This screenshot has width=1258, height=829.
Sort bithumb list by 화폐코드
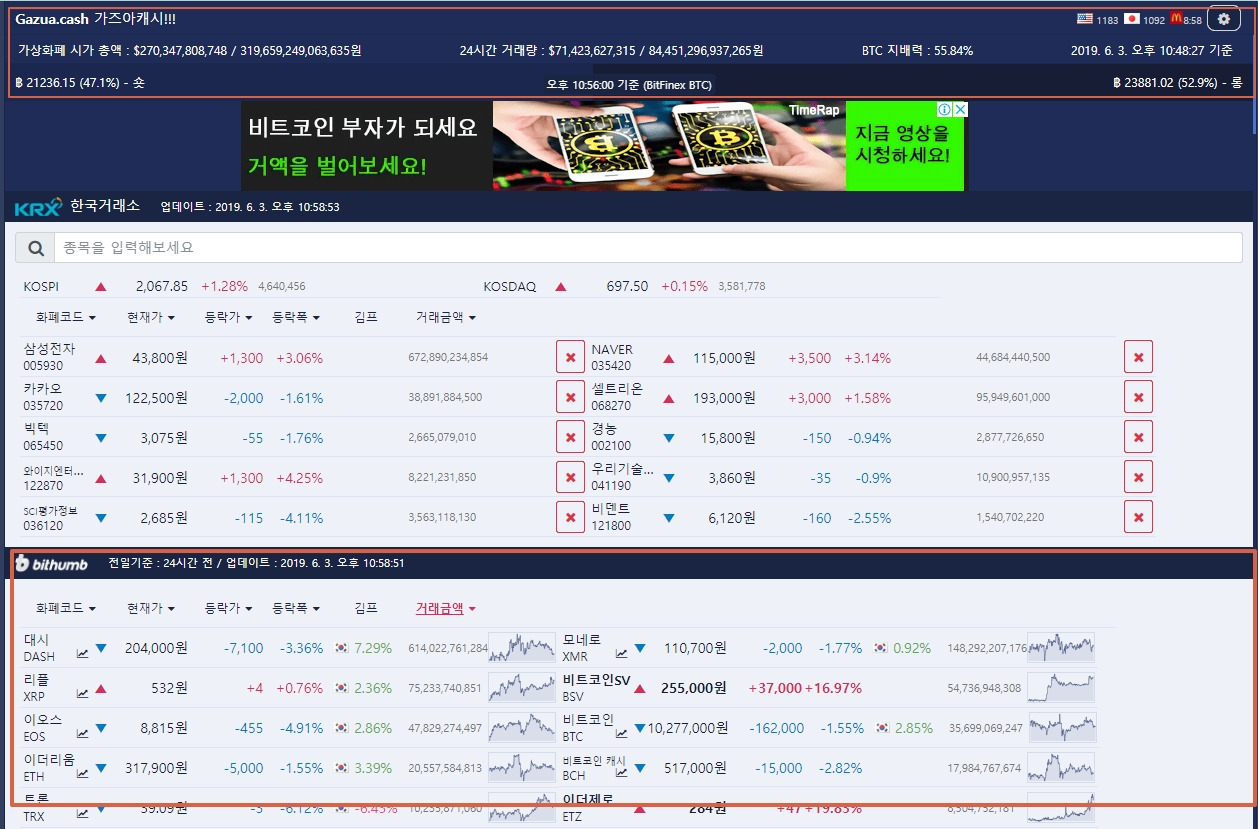click(65, 608)
